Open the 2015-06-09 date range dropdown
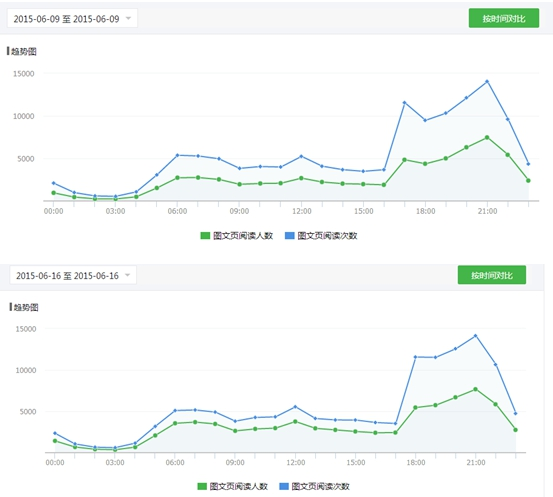This screenshot has width=553, height=497. pos(72,18)
